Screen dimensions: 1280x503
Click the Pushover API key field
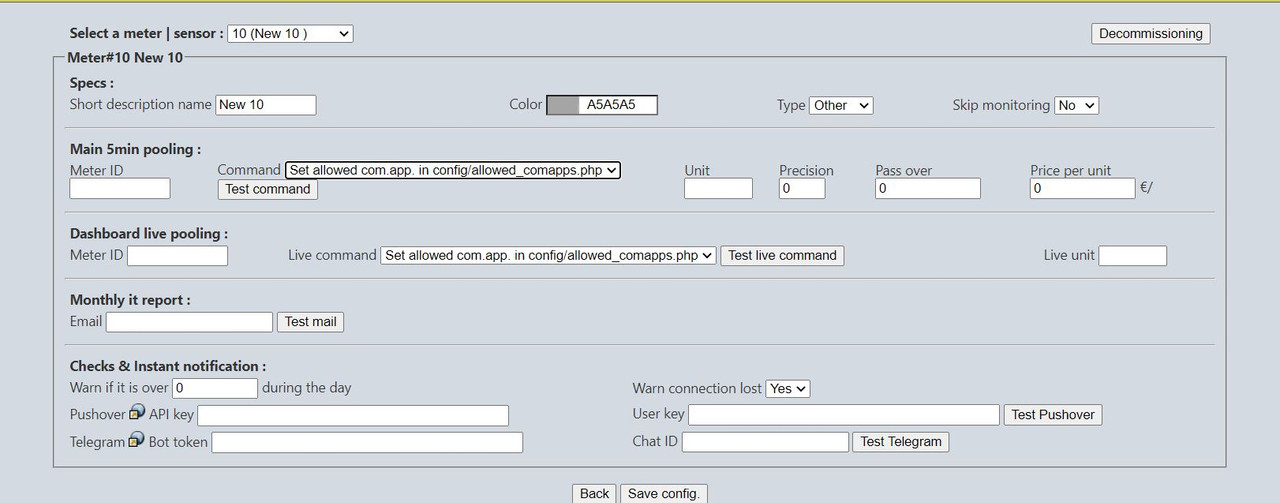[x=353, y=415]
